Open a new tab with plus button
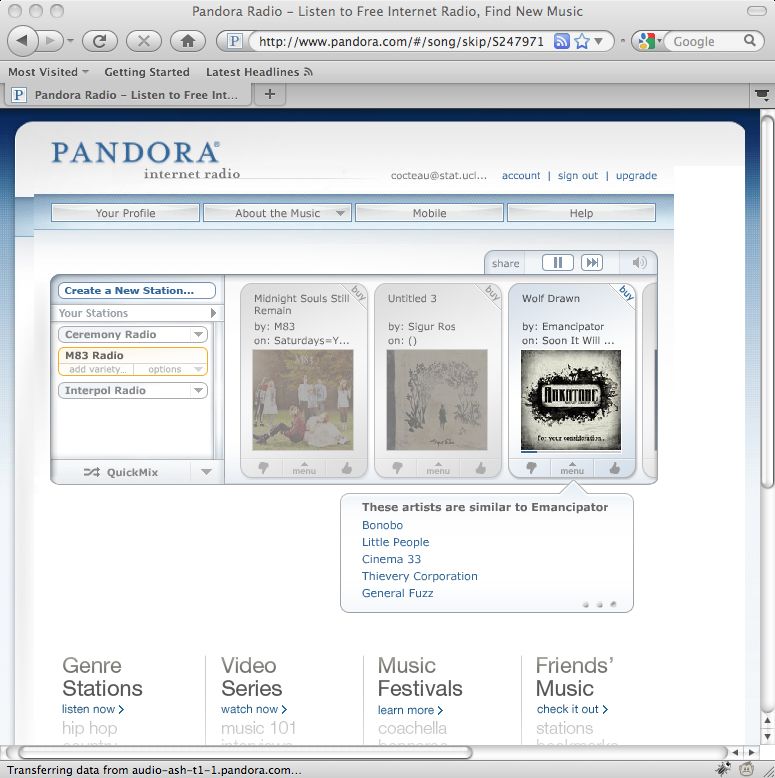The width and height of the screenshot is (775, 778). pos(270,94)
